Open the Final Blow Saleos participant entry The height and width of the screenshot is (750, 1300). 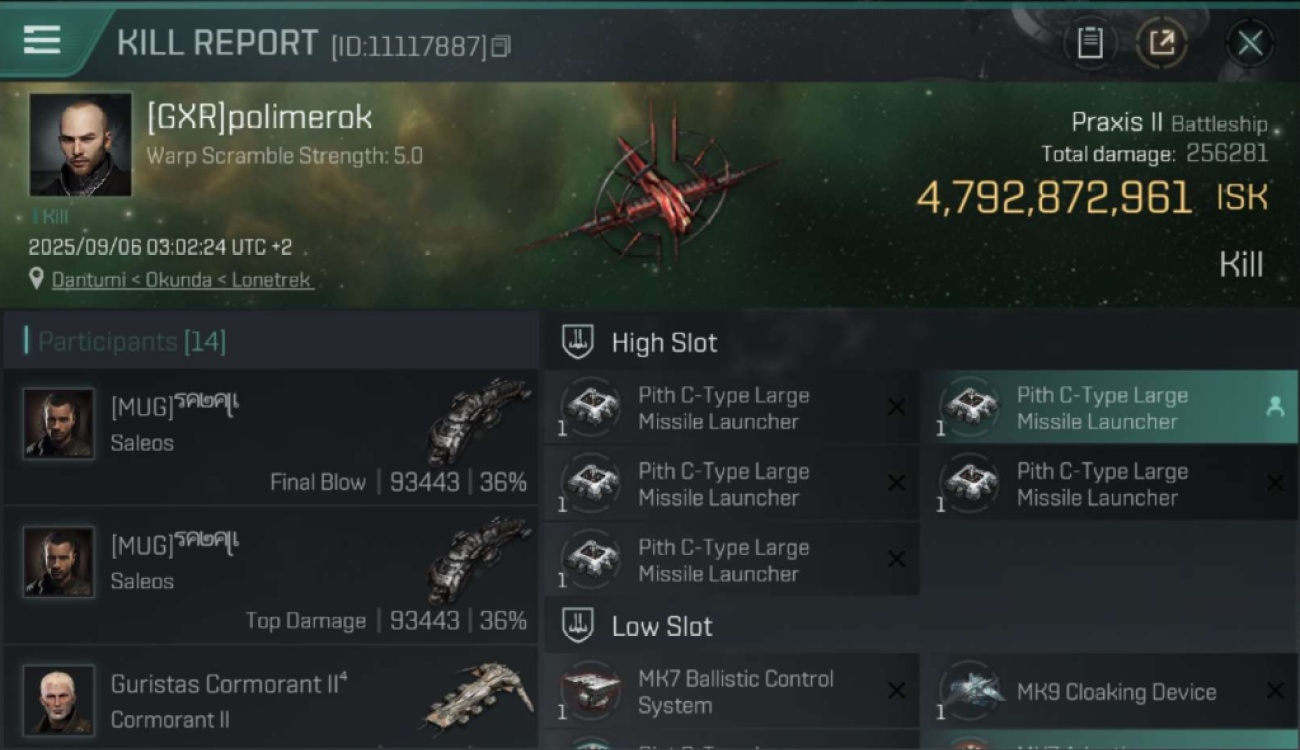pos(270,437)
